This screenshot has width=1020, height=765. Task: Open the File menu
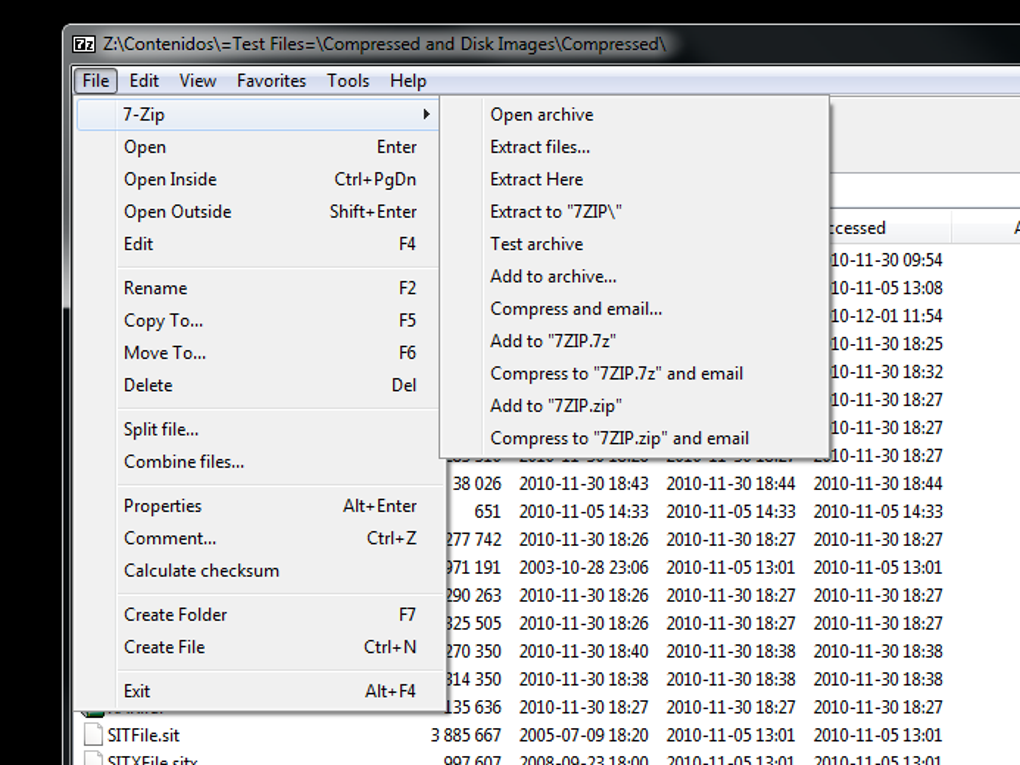click(x=96, y=81)
